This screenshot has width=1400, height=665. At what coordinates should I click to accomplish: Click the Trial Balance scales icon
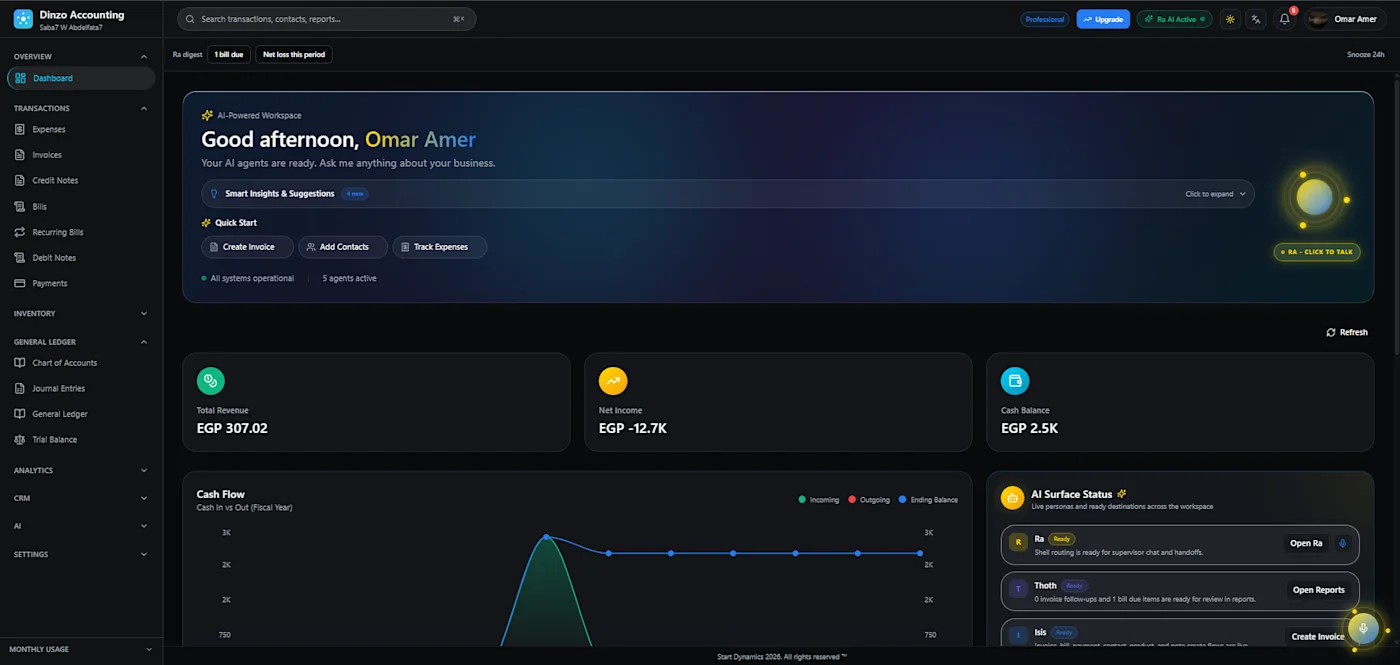pyautogui.click(x=20, y=440)
